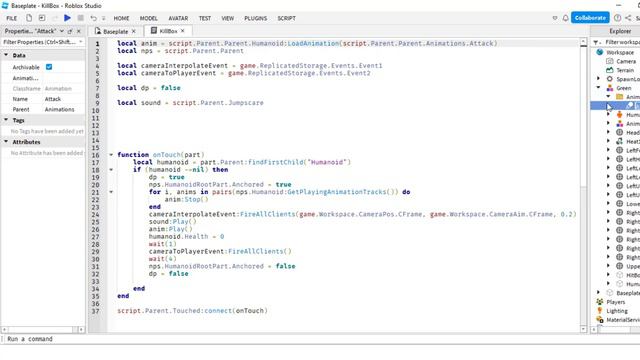Expand the Baseplate tree node
The image size is (640, 360).
[x=599, y=292]
